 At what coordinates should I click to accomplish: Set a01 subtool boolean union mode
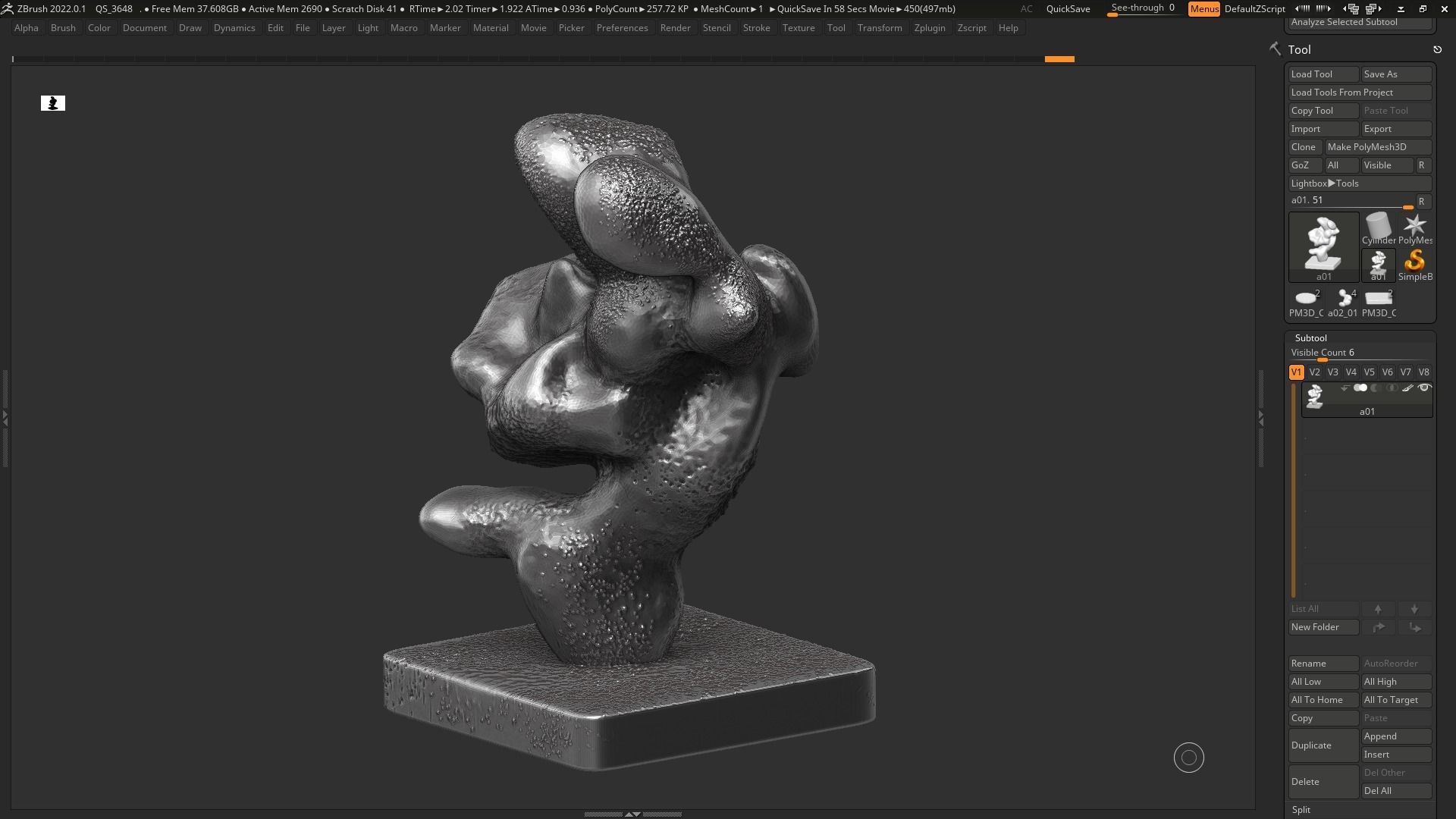pyautogui.click(x=1360, y=388)
